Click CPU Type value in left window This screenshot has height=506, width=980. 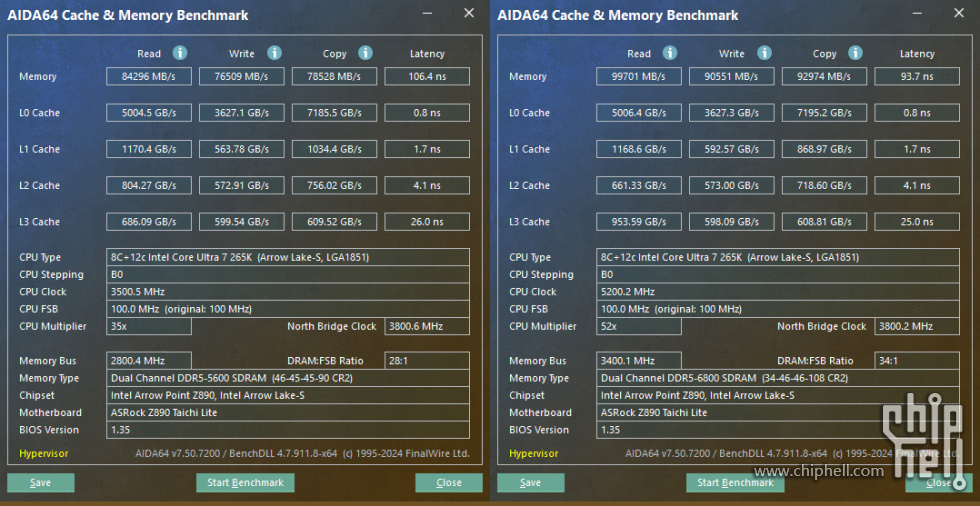point(288,257)
